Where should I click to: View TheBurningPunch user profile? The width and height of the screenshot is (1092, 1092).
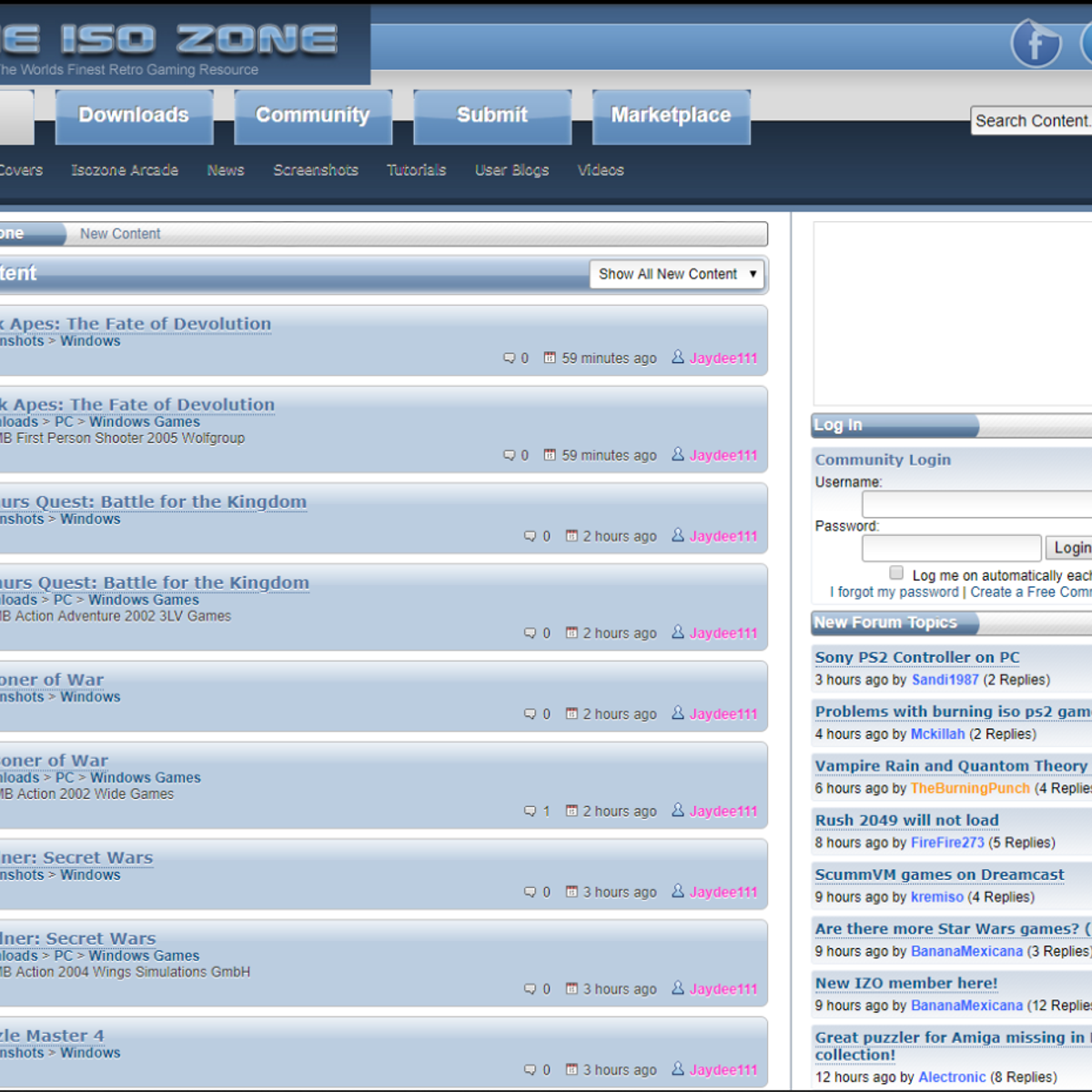click(970, 789)
